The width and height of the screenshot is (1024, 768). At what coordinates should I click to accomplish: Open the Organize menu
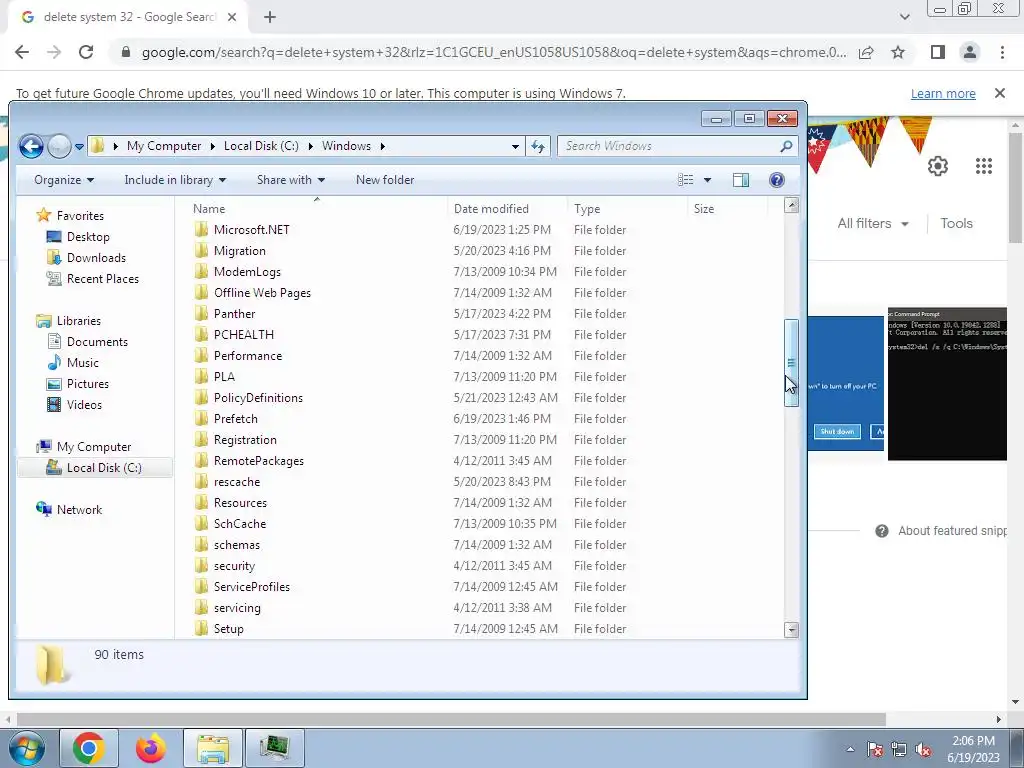click(63, 180)
